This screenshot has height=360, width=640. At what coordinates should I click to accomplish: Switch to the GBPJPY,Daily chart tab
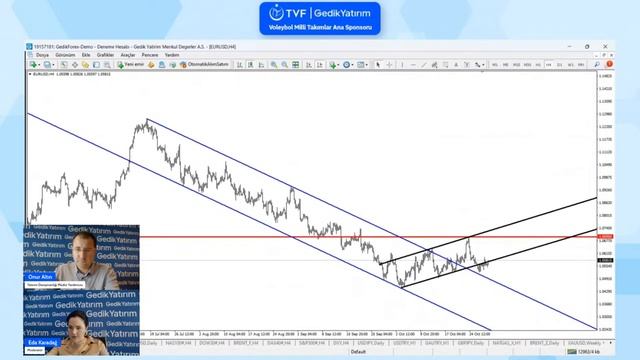tap(471, 343)
